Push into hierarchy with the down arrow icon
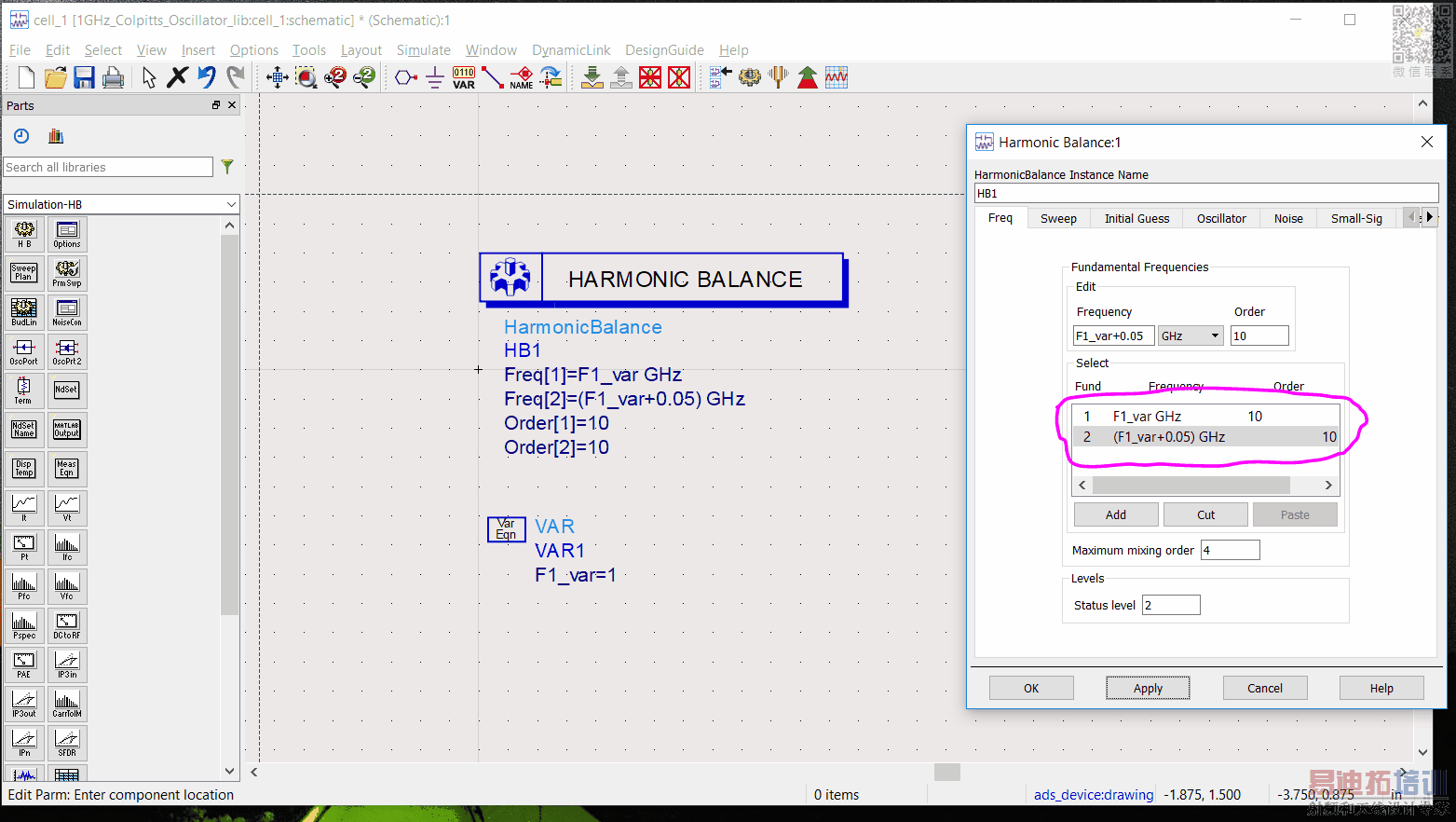Viewport: 1456px width, 822px height. [x=592, y=77]
